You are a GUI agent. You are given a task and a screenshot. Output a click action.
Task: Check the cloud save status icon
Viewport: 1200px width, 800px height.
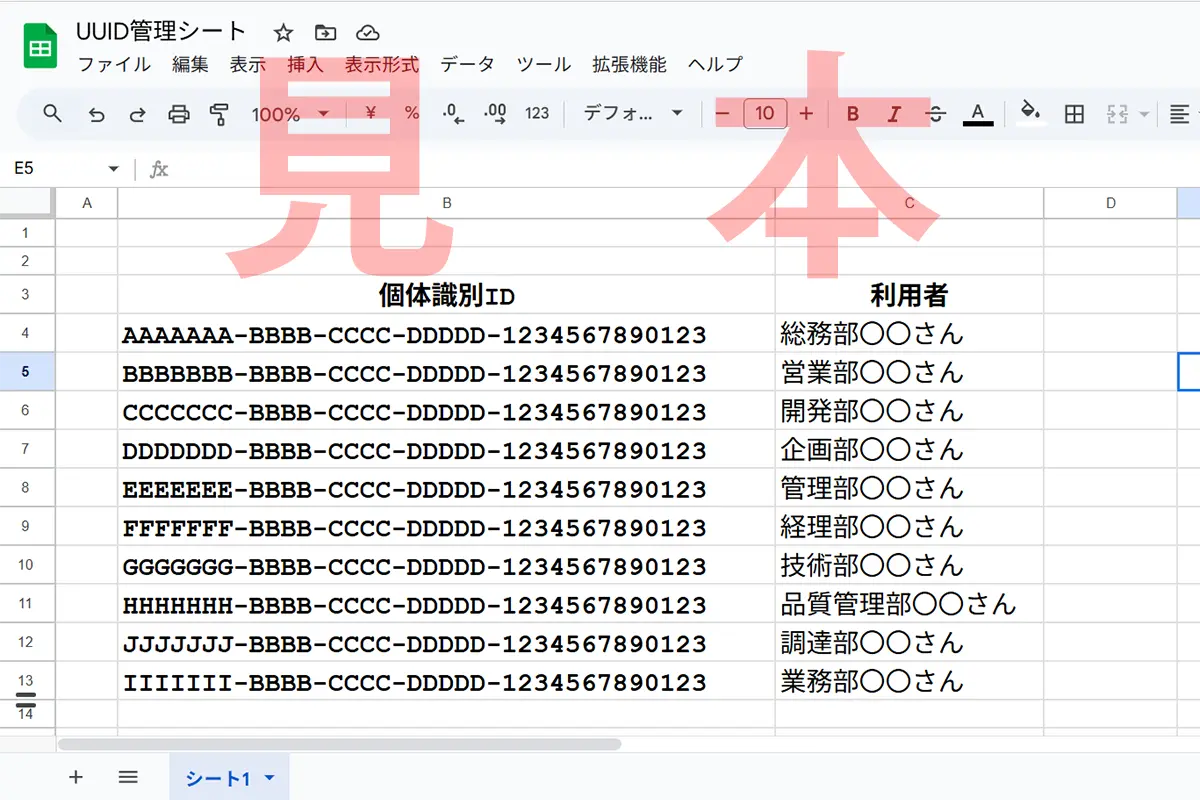[368, 33]
